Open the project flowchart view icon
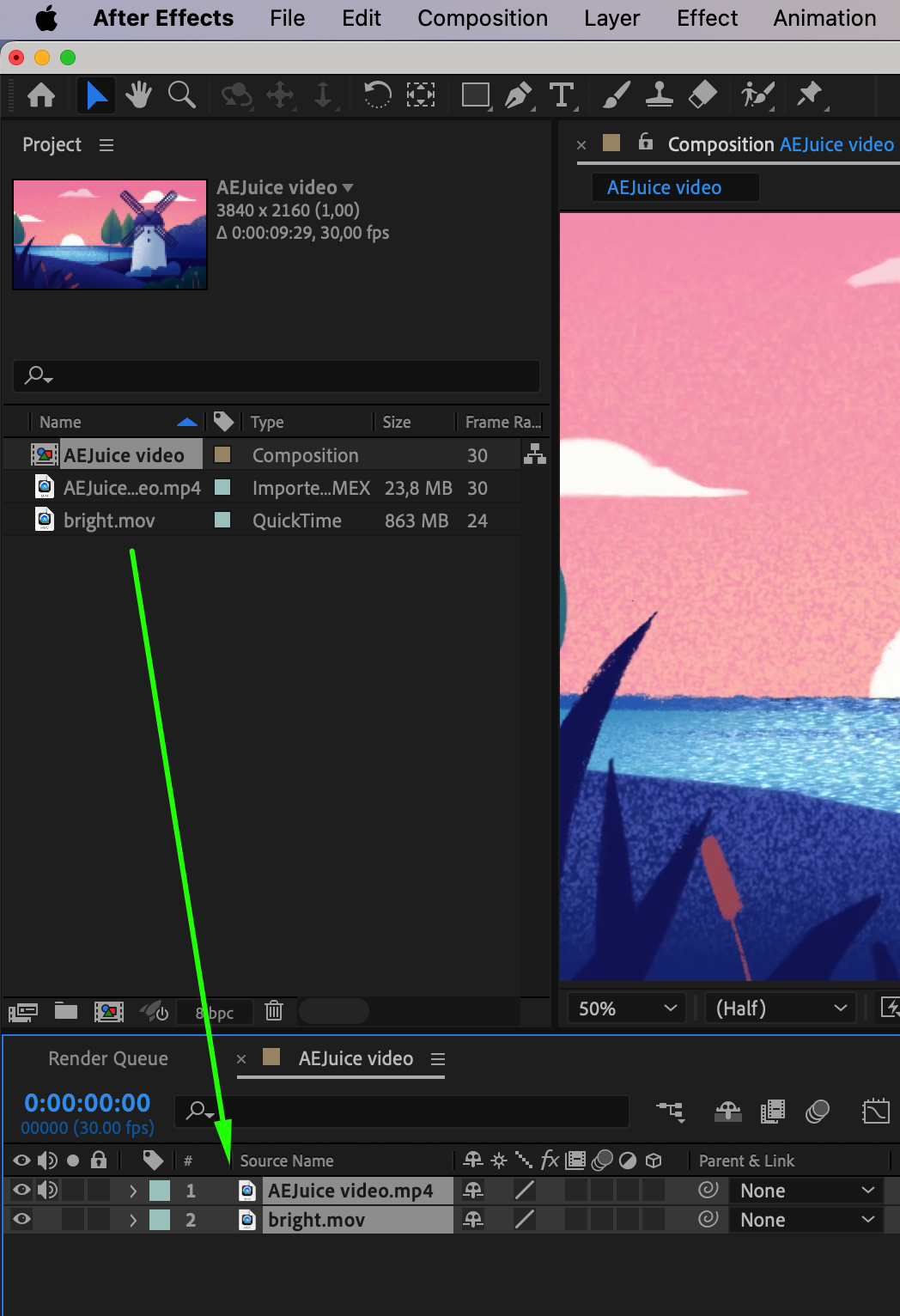900x1316 pixels. click(535, 454)
